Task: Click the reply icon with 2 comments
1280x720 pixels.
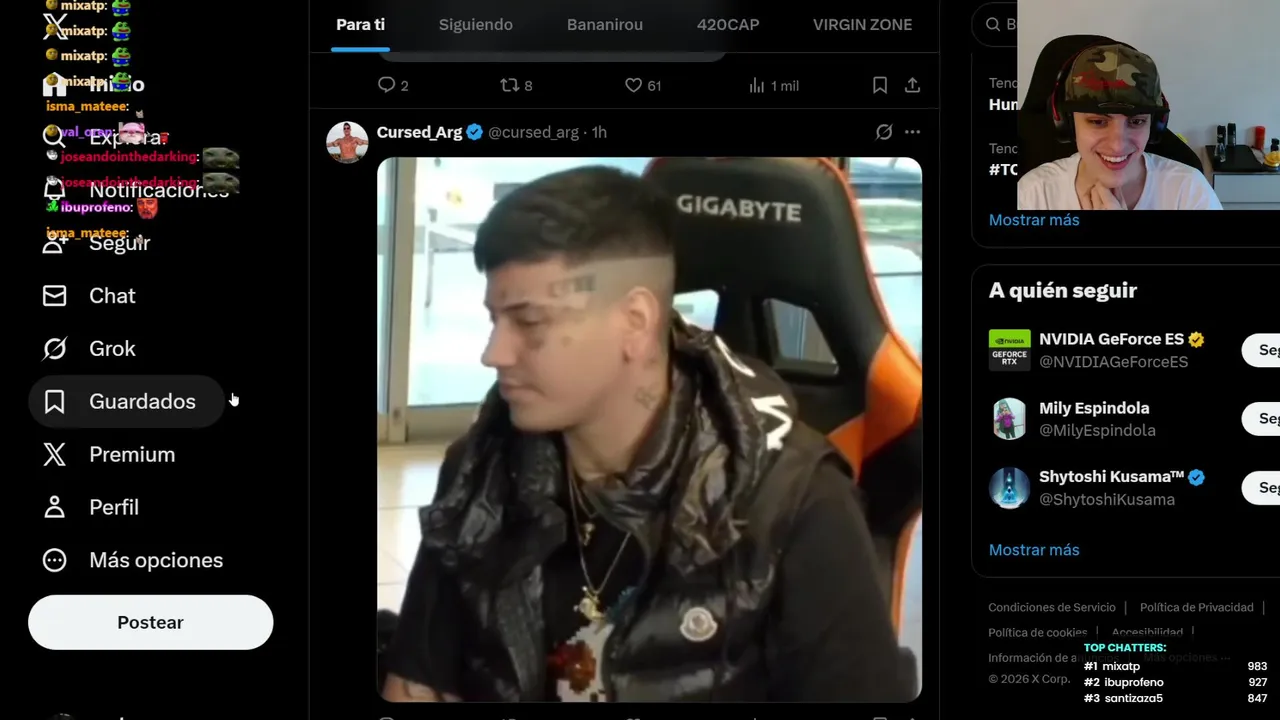Action: pyautogui.click(x=386, y=85)
